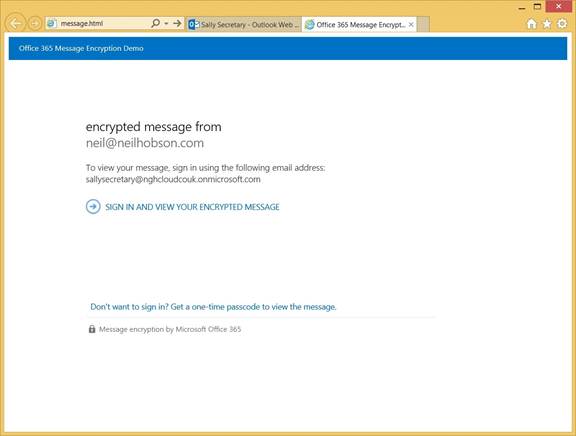
Task: Open the browser Home icon
Action: tap(532, 24)
